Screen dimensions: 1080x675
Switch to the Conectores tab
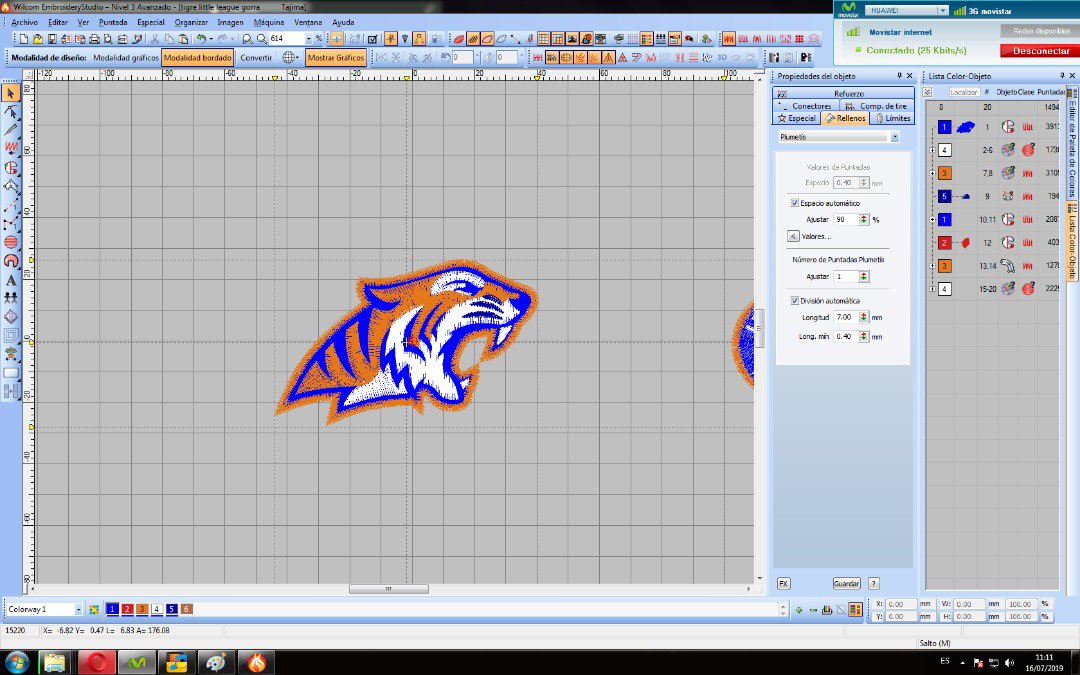click(x=807, y=106)
